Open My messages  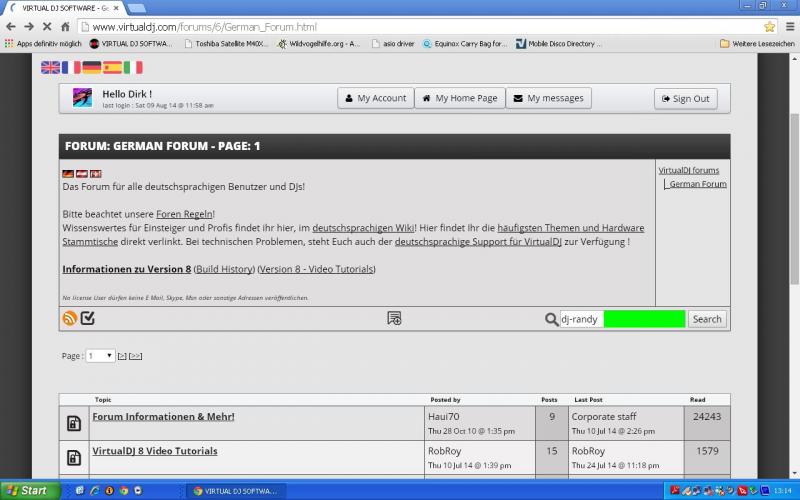pyautogui.click(x=548, y=98)
